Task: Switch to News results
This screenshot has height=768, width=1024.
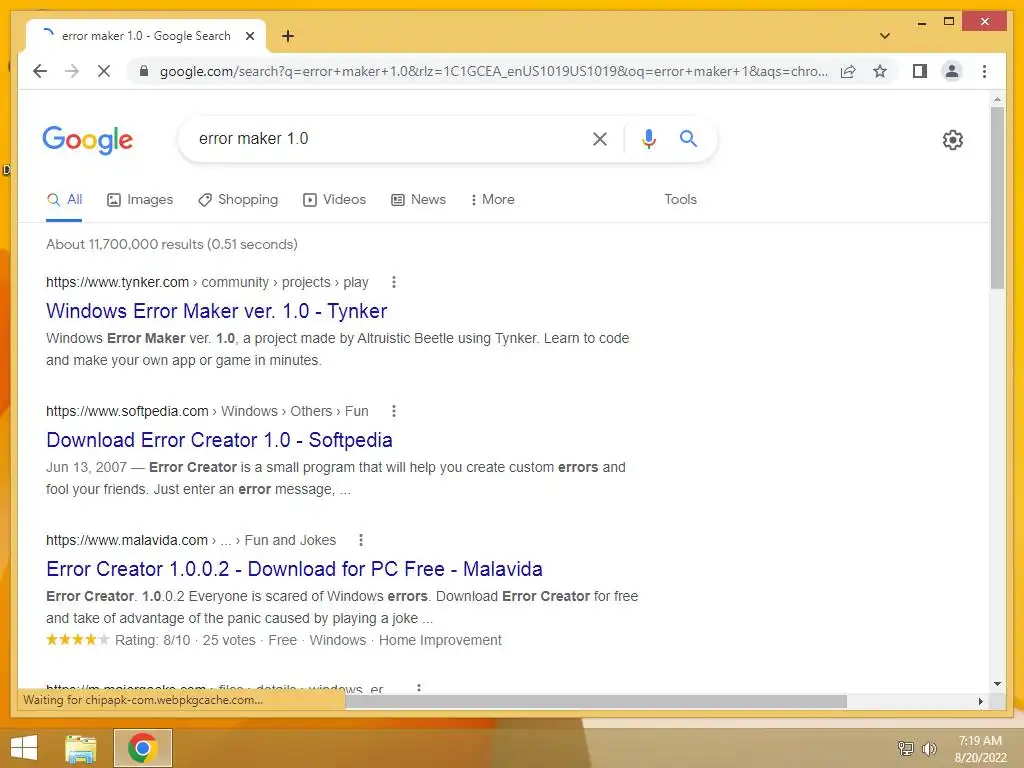Action: pos(418,200)
